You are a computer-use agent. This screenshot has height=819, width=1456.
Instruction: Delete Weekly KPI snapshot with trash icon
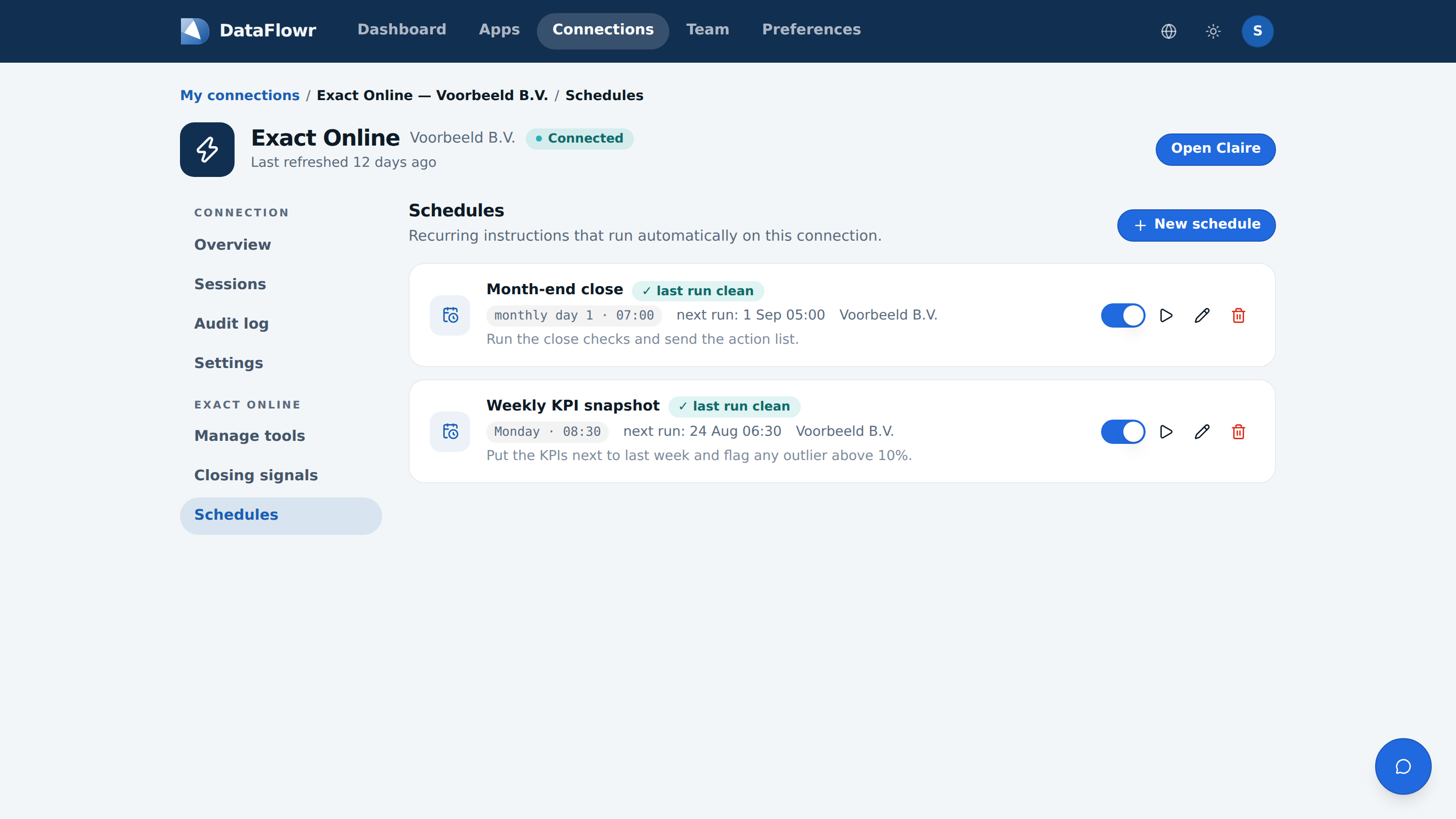click(1239, 432)
